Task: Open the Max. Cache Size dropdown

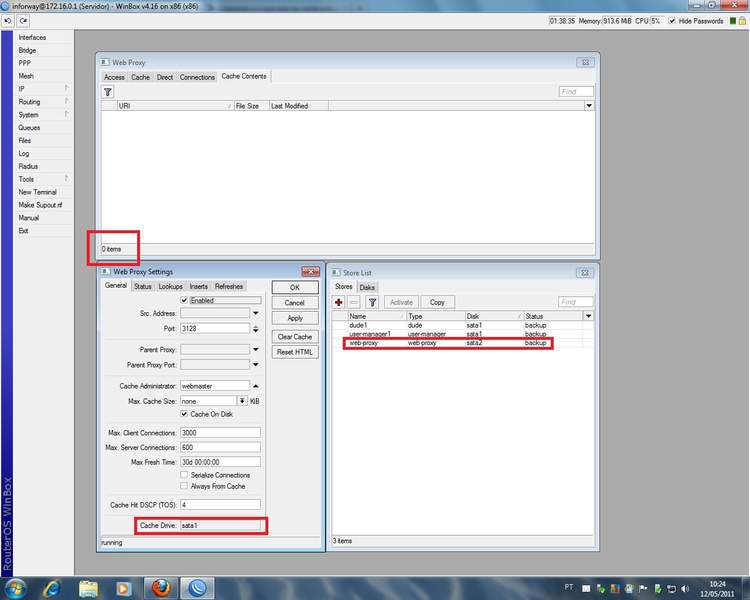Action: (x=242, y=401)
